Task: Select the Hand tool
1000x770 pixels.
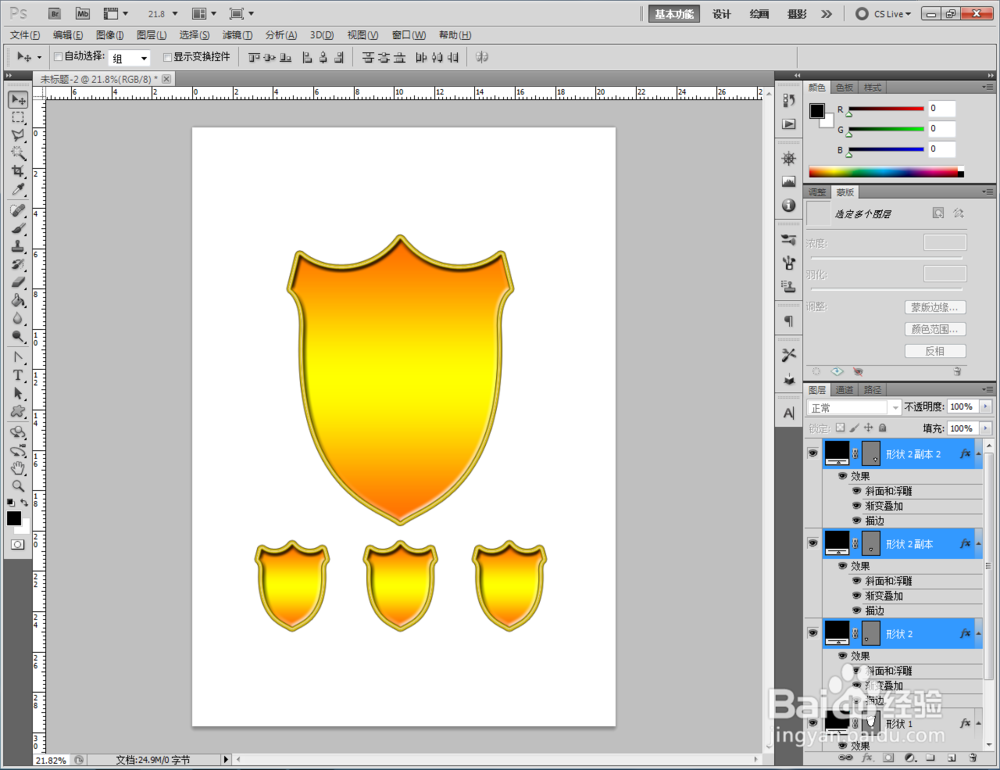Action: (18, 469)
